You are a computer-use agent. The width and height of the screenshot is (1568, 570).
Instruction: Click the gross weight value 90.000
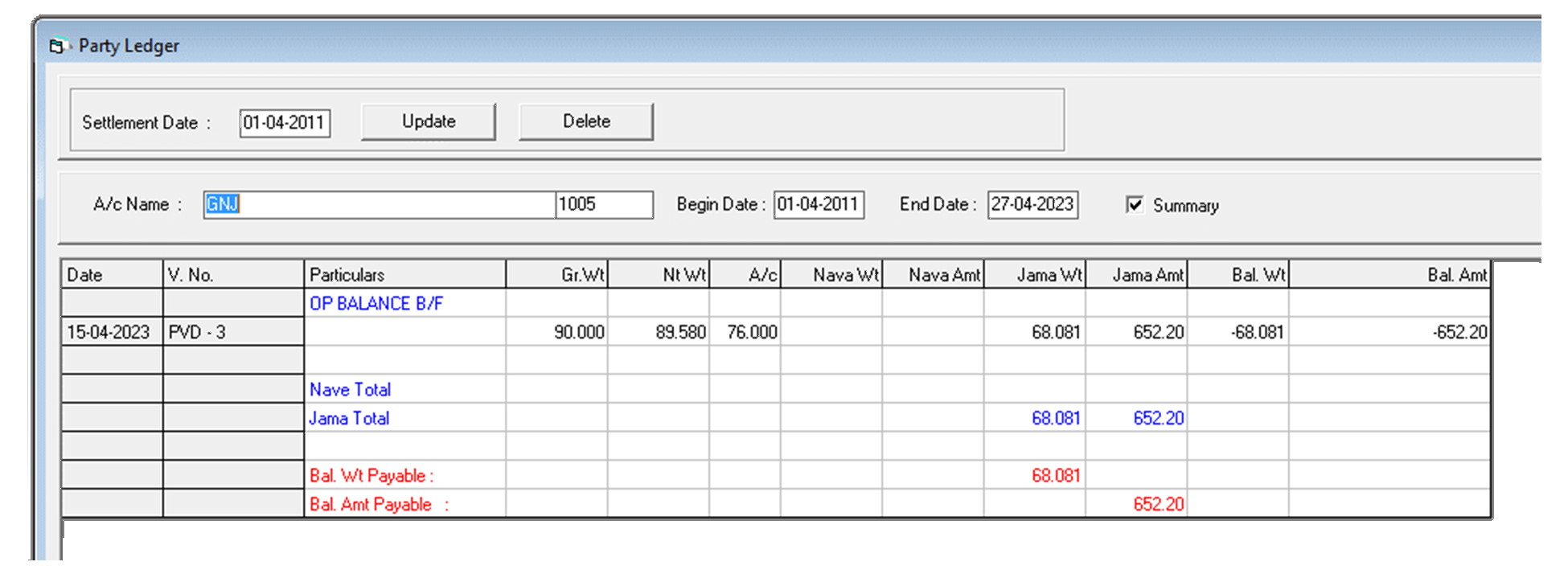click(579, 332)
